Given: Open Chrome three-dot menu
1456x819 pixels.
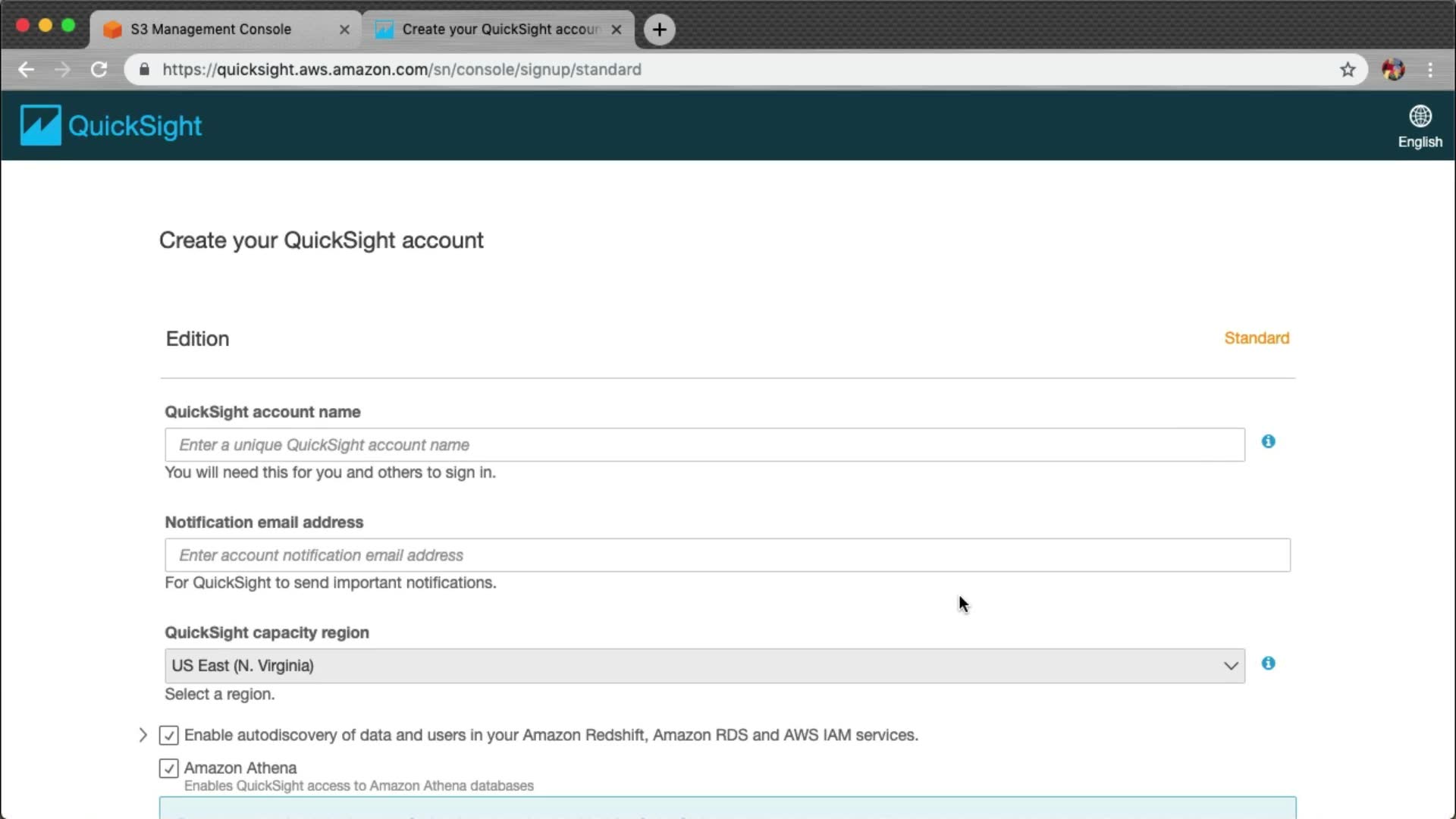Looking at the screenshot, I should click(x=1430, y=70).
